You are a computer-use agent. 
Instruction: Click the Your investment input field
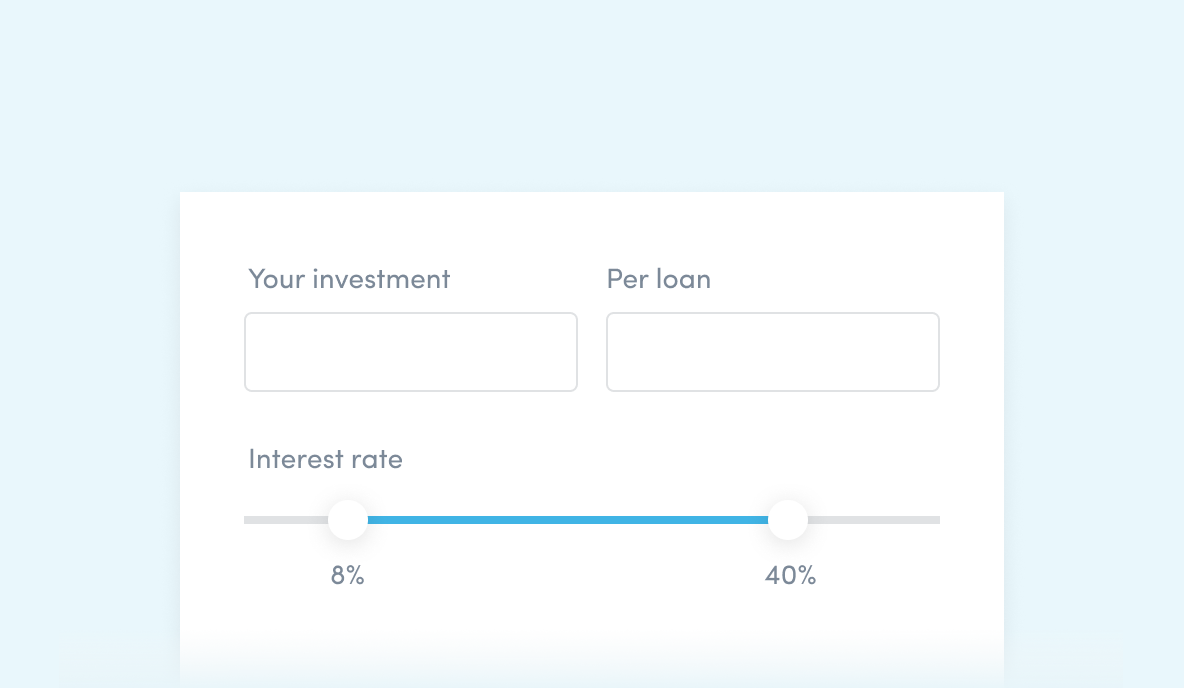point(411,352)
